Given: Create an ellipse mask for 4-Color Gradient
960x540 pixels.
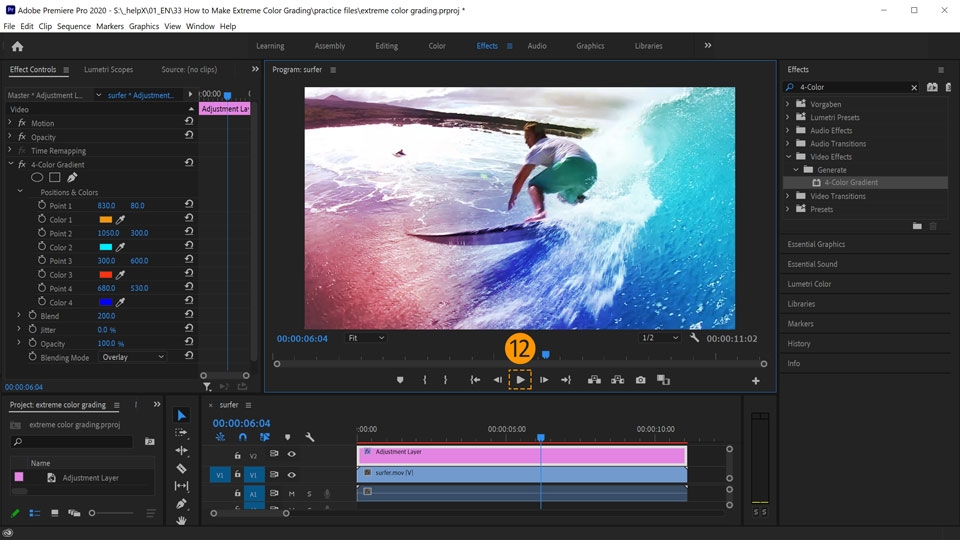Looking at the screenshot, I should click(37, 178).
